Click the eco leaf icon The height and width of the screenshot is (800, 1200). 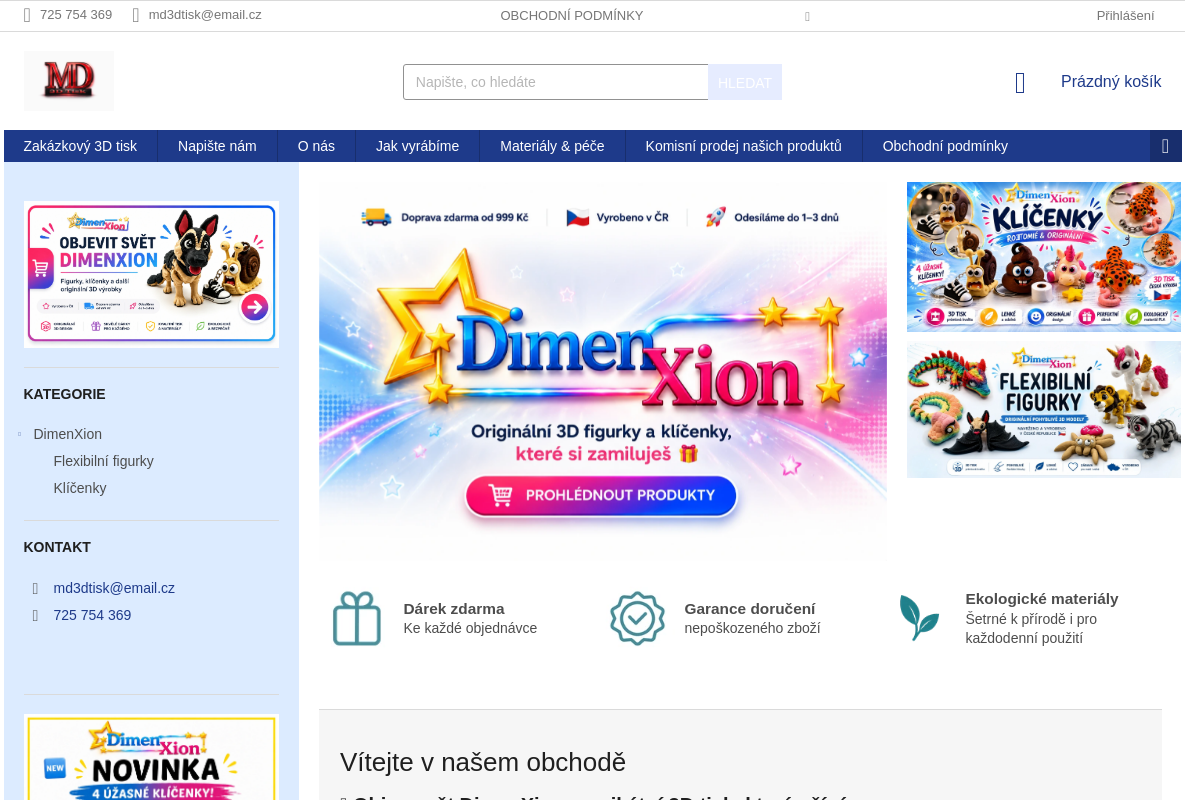(x=919, y=618)
